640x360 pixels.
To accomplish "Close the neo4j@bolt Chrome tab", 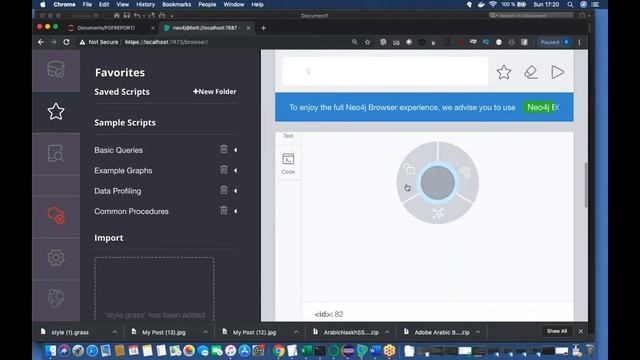I will click(x=248, y=28).
